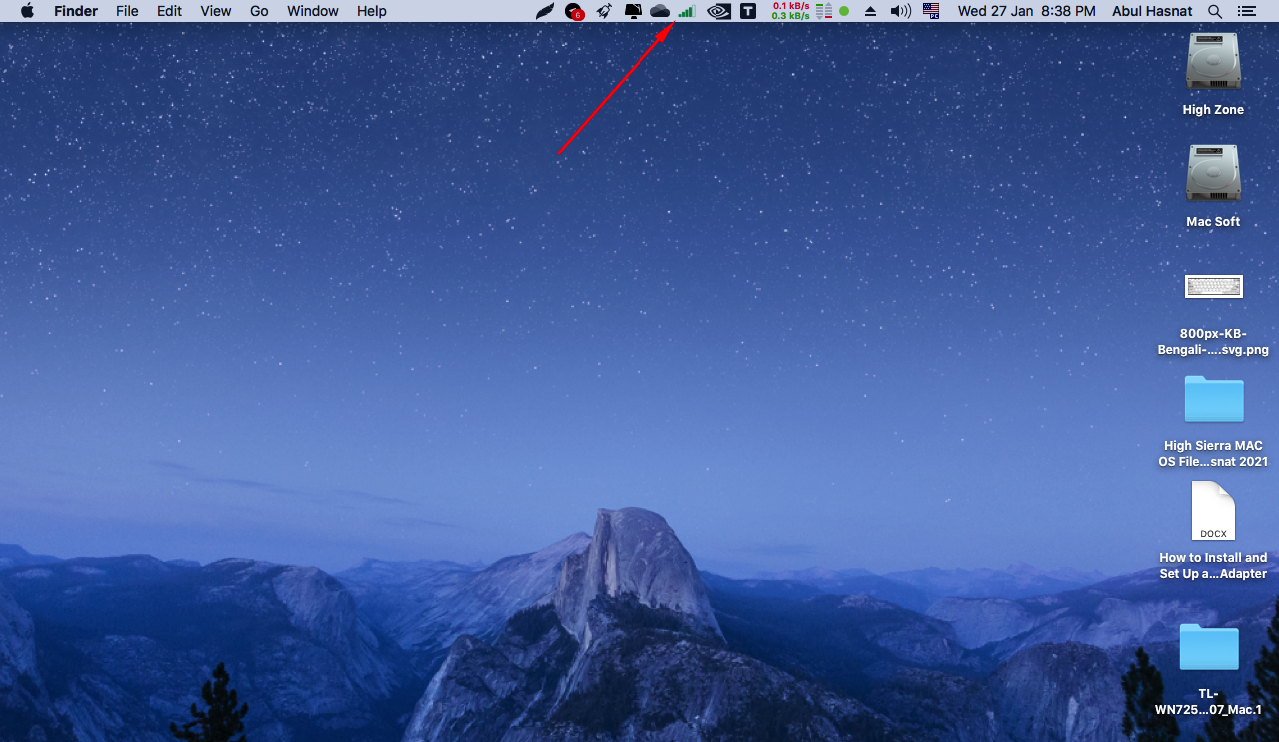
Task: Open the cloud sync menu bar icon
Action: pos(660,11)
